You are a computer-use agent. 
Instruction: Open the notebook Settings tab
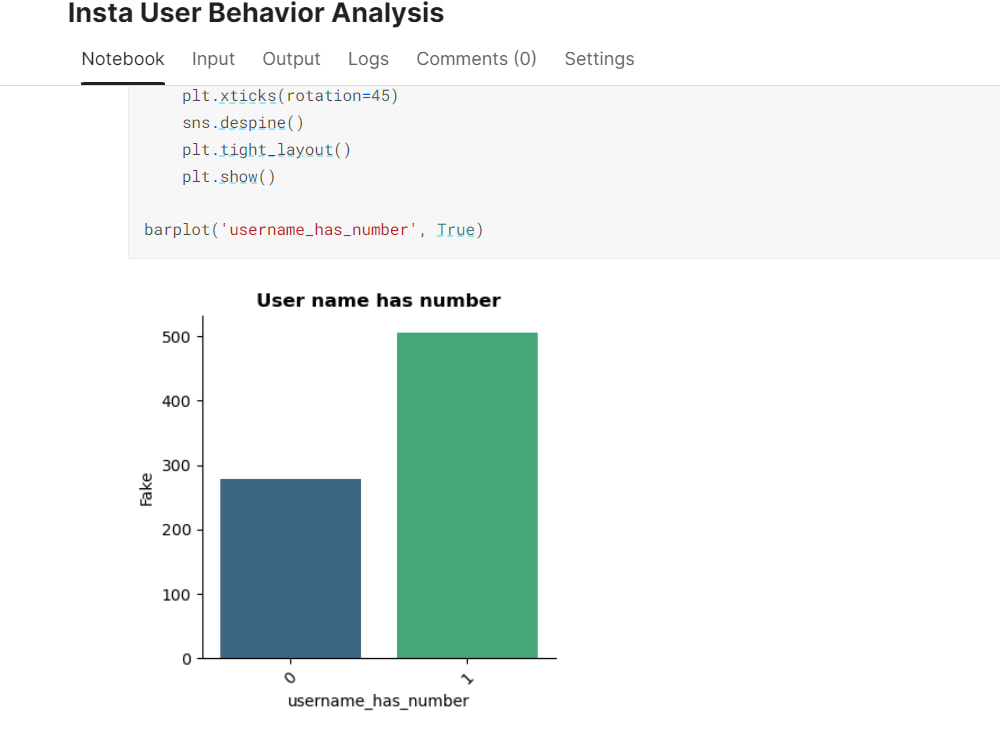pos(599,59)
